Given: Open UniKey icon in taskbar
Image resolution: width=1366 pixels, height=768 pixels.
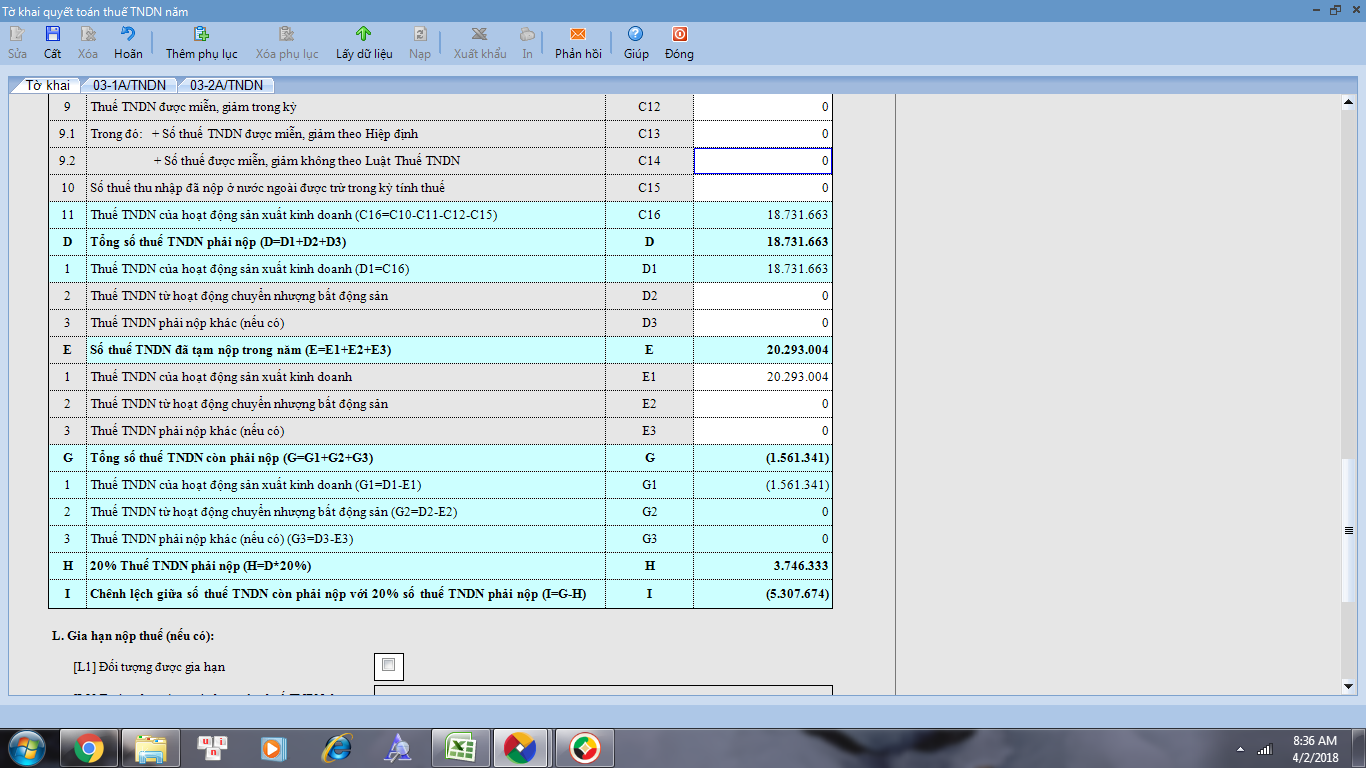Looking at the screenshot, I should coord(213,747).
